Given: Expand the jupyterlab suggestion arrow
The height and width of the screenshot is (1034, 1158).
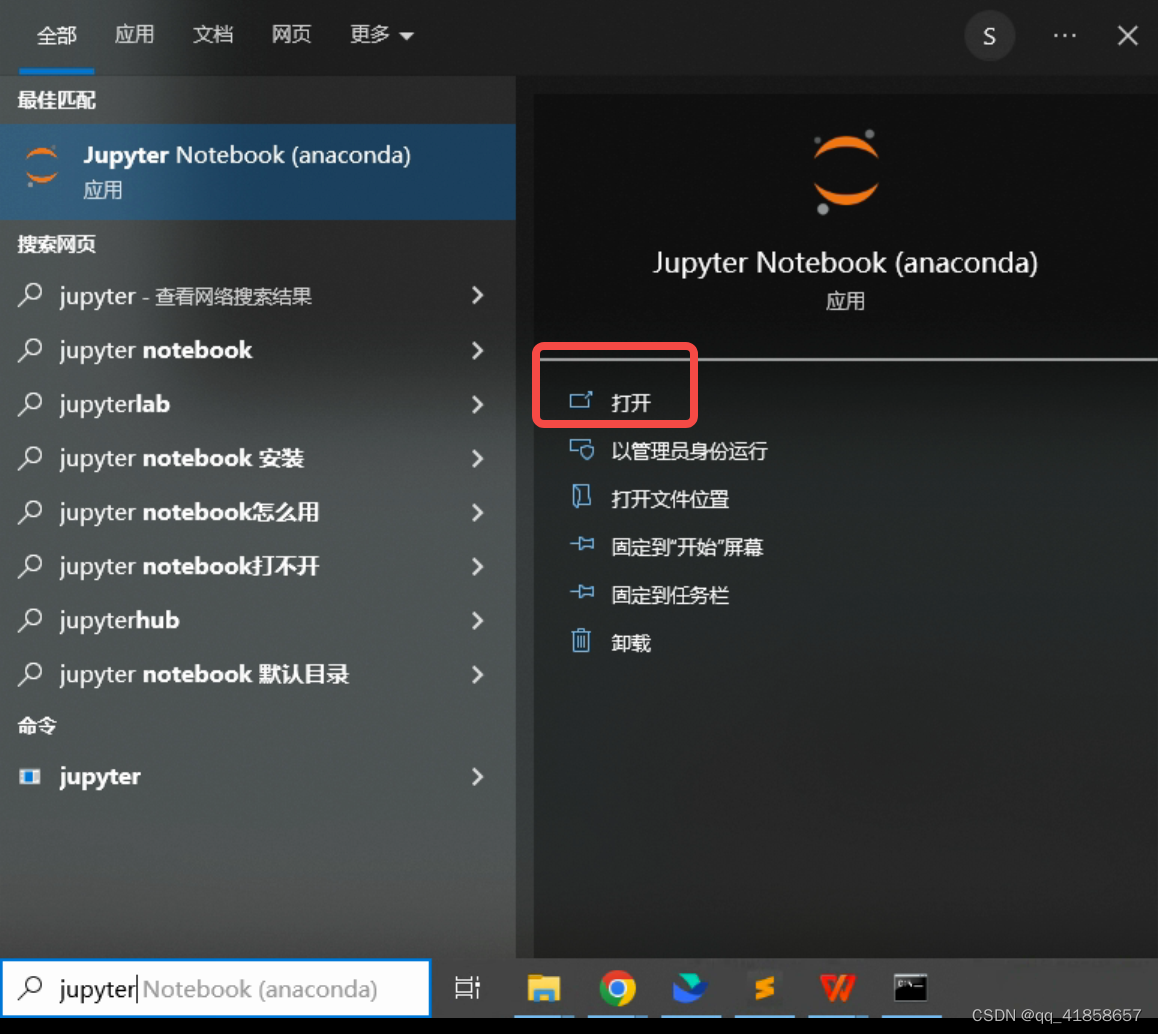Looking at the screenshot, I should pyautogui.click(x=477, y=404).
